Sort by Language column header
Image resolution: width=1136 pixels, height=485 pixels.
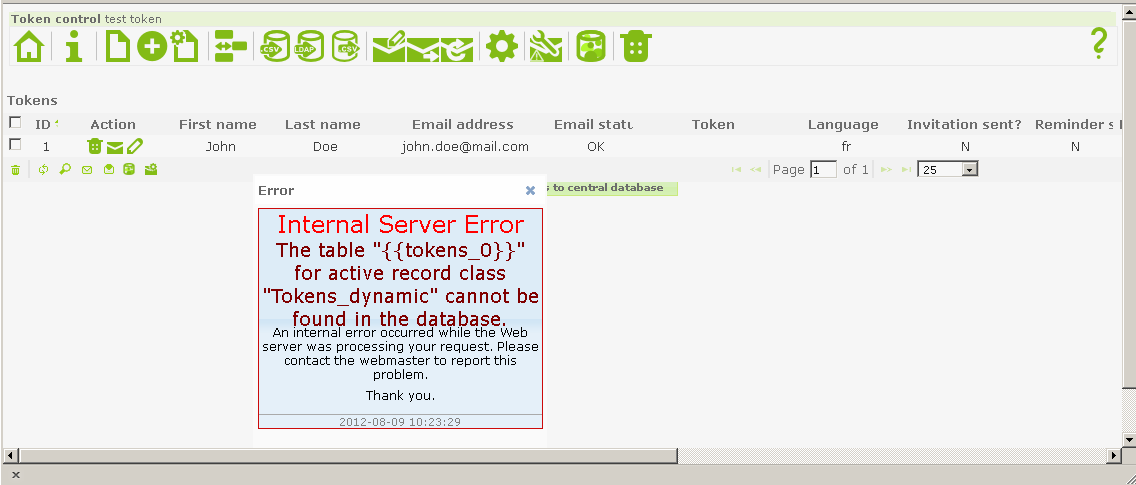(843, 125)
